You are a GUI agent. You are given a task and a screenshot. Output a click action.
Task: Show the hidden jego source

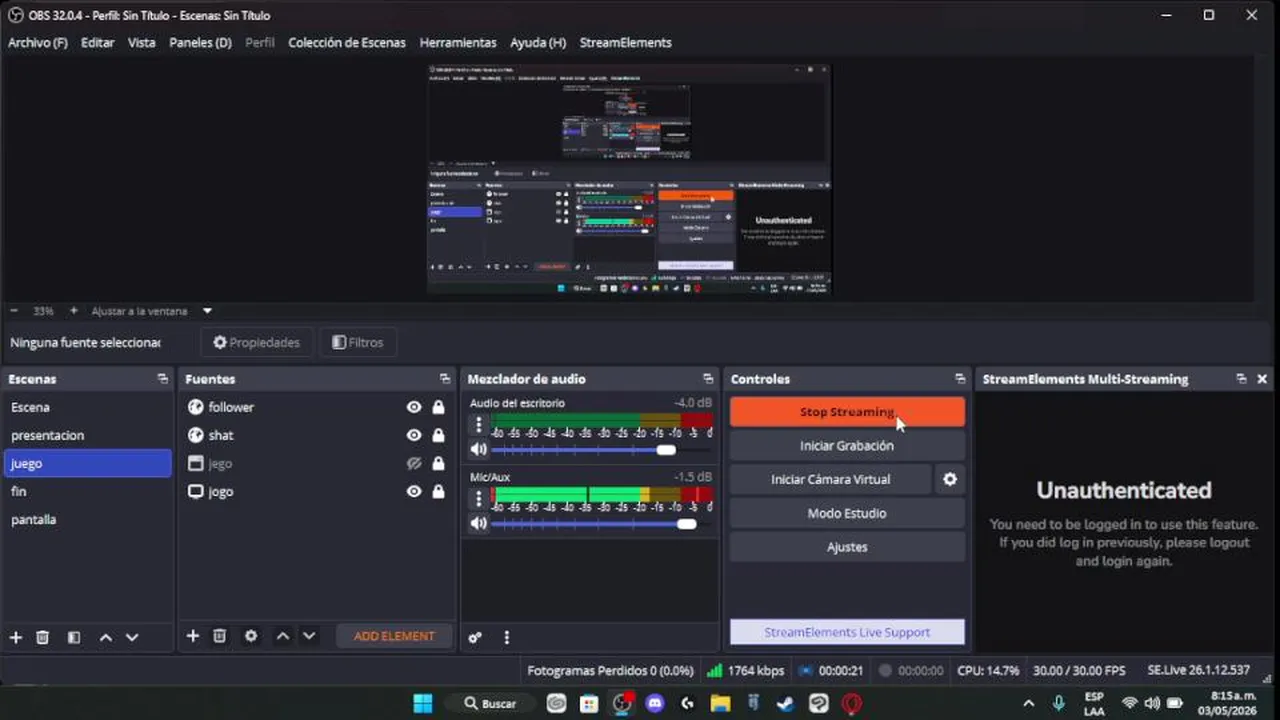pyautogui.click(x=414, y=463)
